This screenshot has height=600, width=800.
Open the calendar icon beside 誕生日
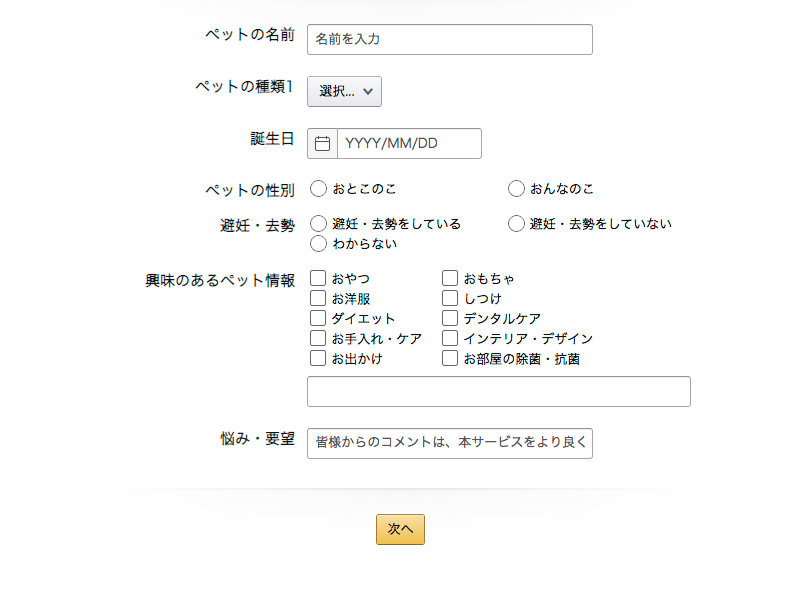321,143
